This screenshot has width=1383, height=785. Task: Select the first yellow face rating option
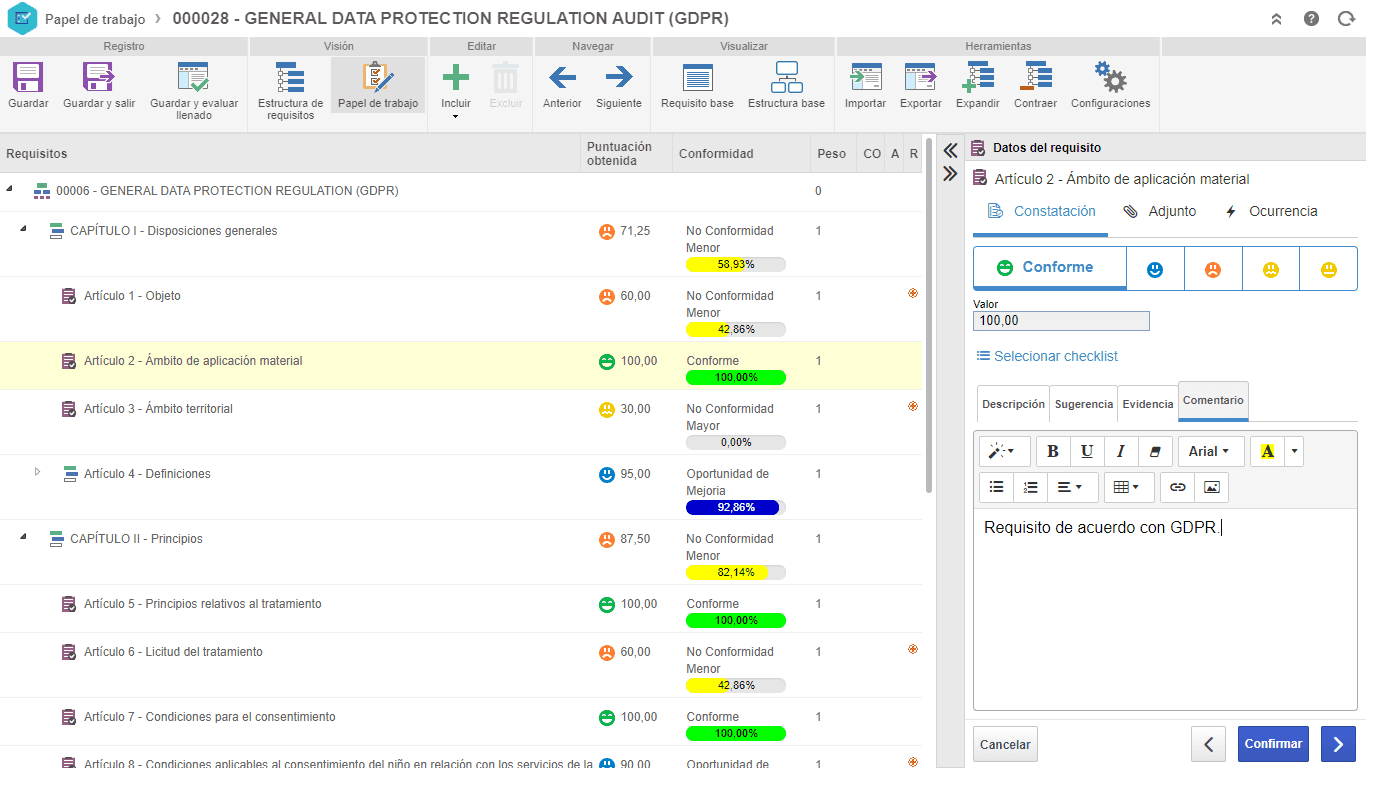[1271, 269]
